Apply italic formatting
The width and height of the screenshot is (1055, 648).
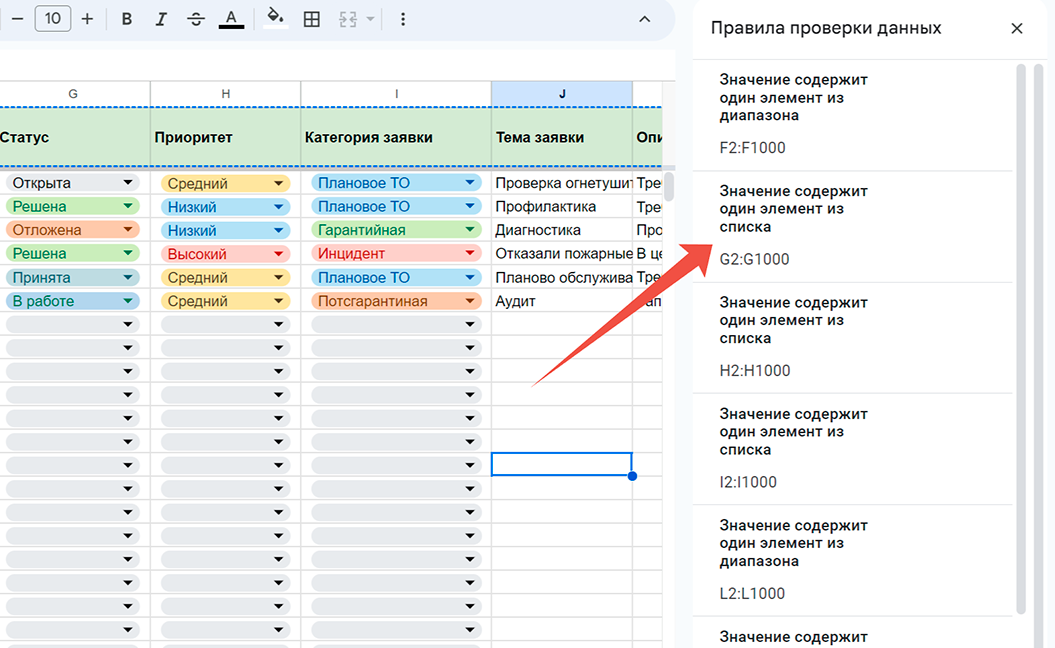[161, 19]
